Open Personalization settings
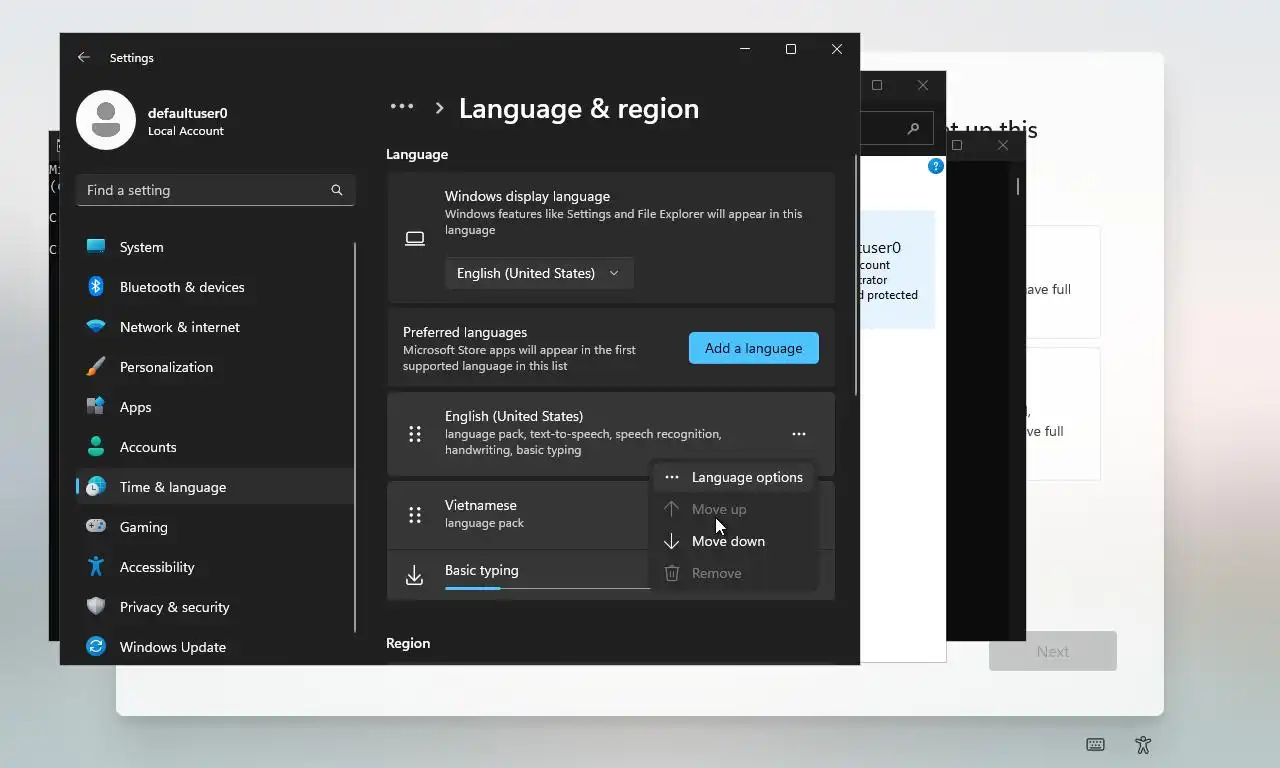Screen dimensions: 1280x768 [215, 367]
